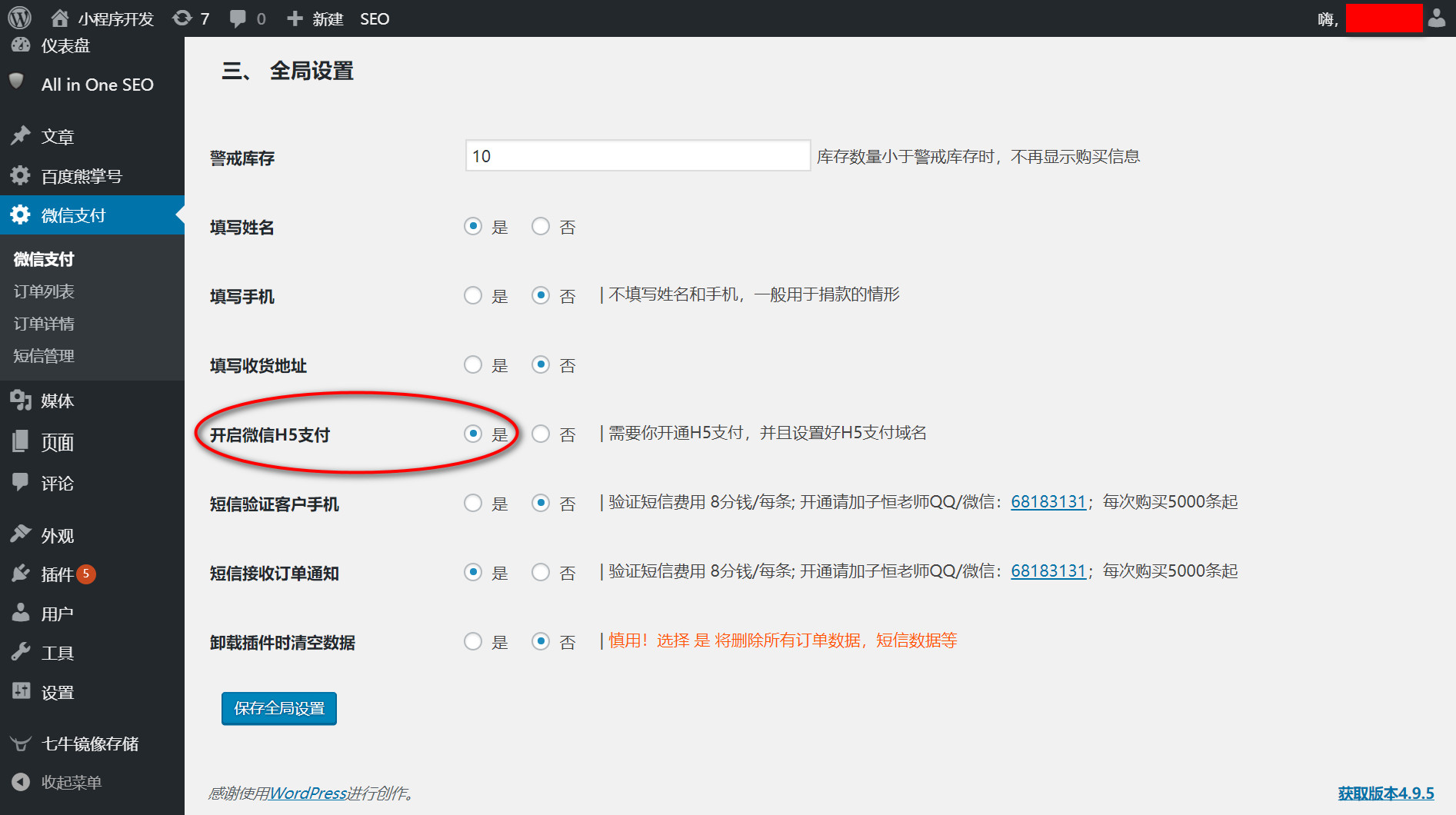The image size is (1456, 815).
Task: Click the 百度熊掌号 gear icon
Action: (20, 175)
